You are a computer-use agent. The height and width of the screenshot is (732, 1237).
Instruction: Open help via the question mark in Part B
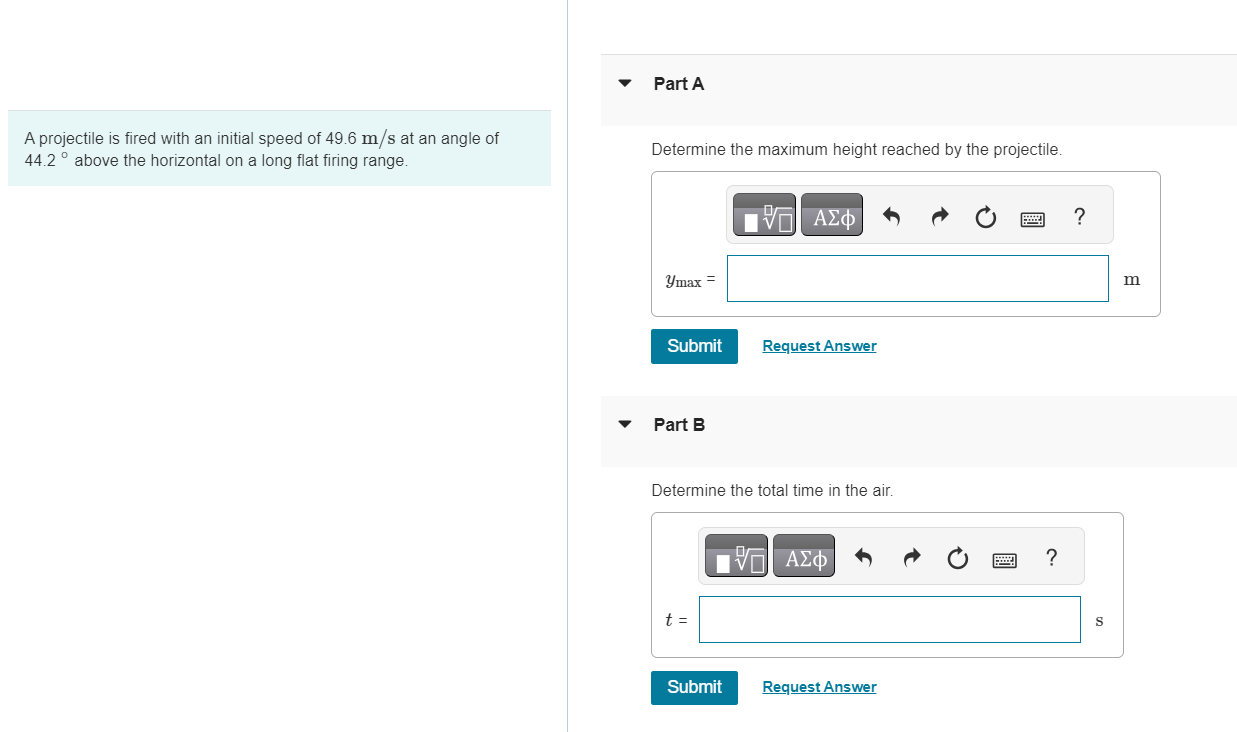click(x=1051, y=558)
